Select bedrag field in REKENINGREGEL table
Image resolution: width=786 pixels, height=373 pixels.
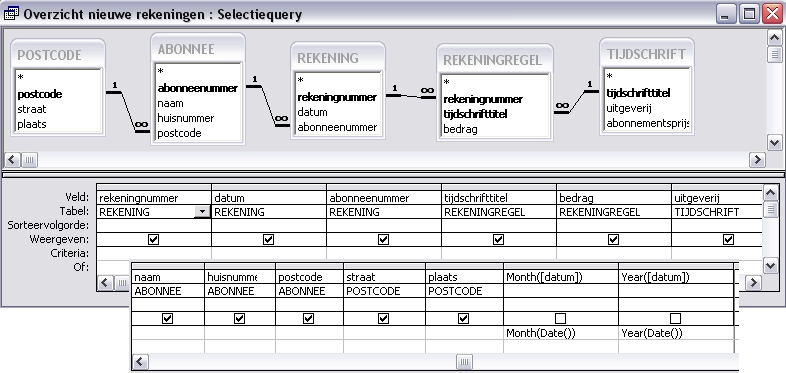[x=460, y=129]
